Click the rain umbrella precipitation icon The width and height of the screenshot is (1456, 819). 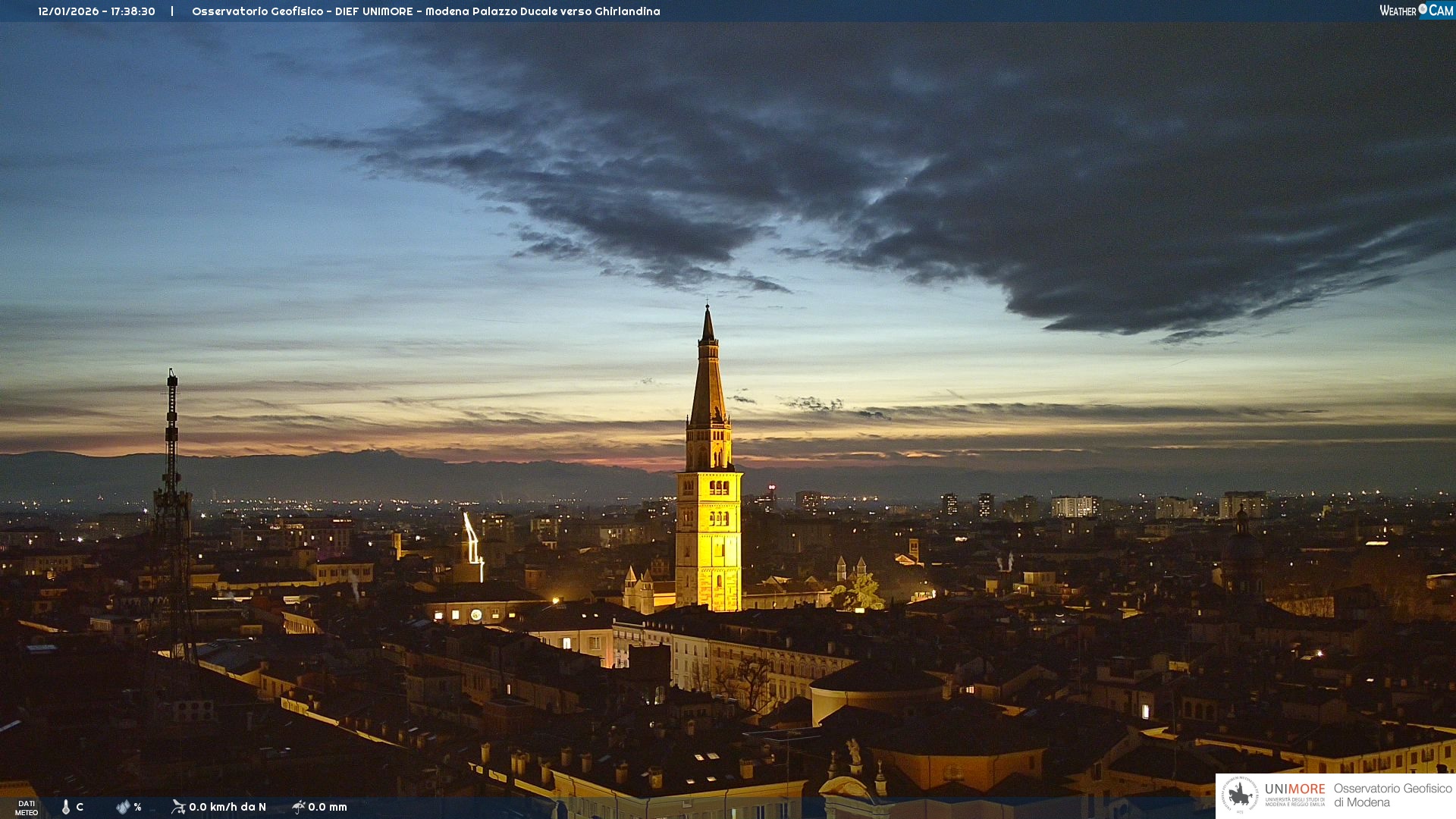(x=298, y=807)
